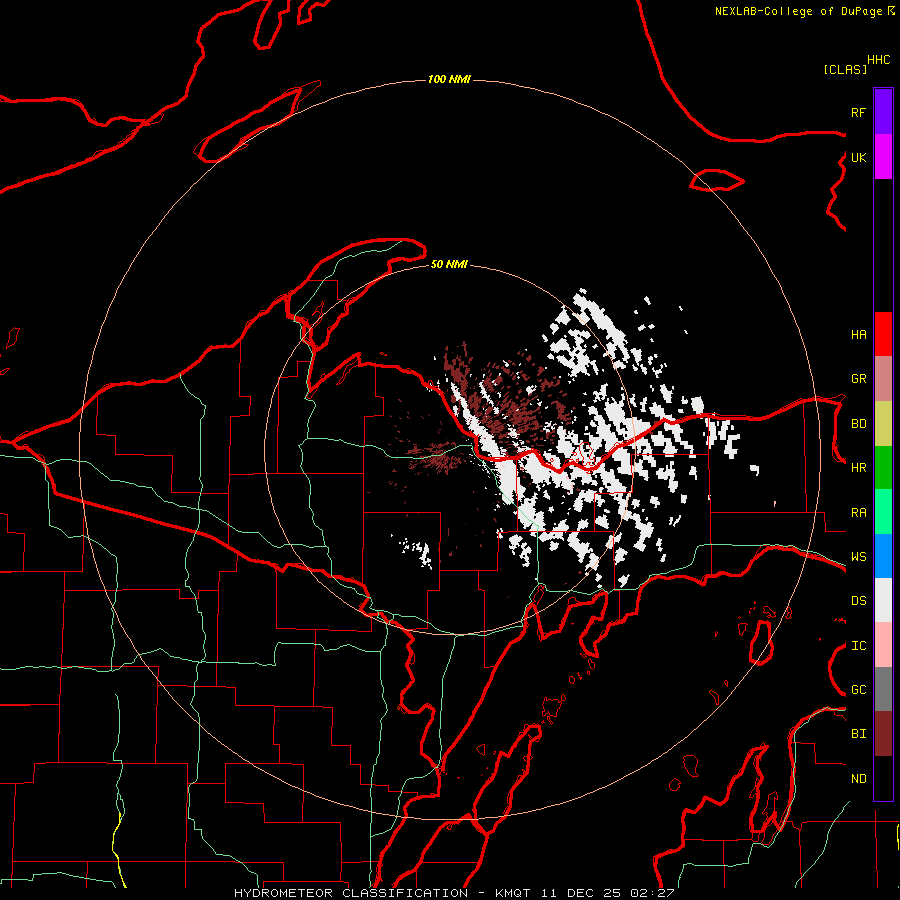Select the BD legend label

(858, 424)
